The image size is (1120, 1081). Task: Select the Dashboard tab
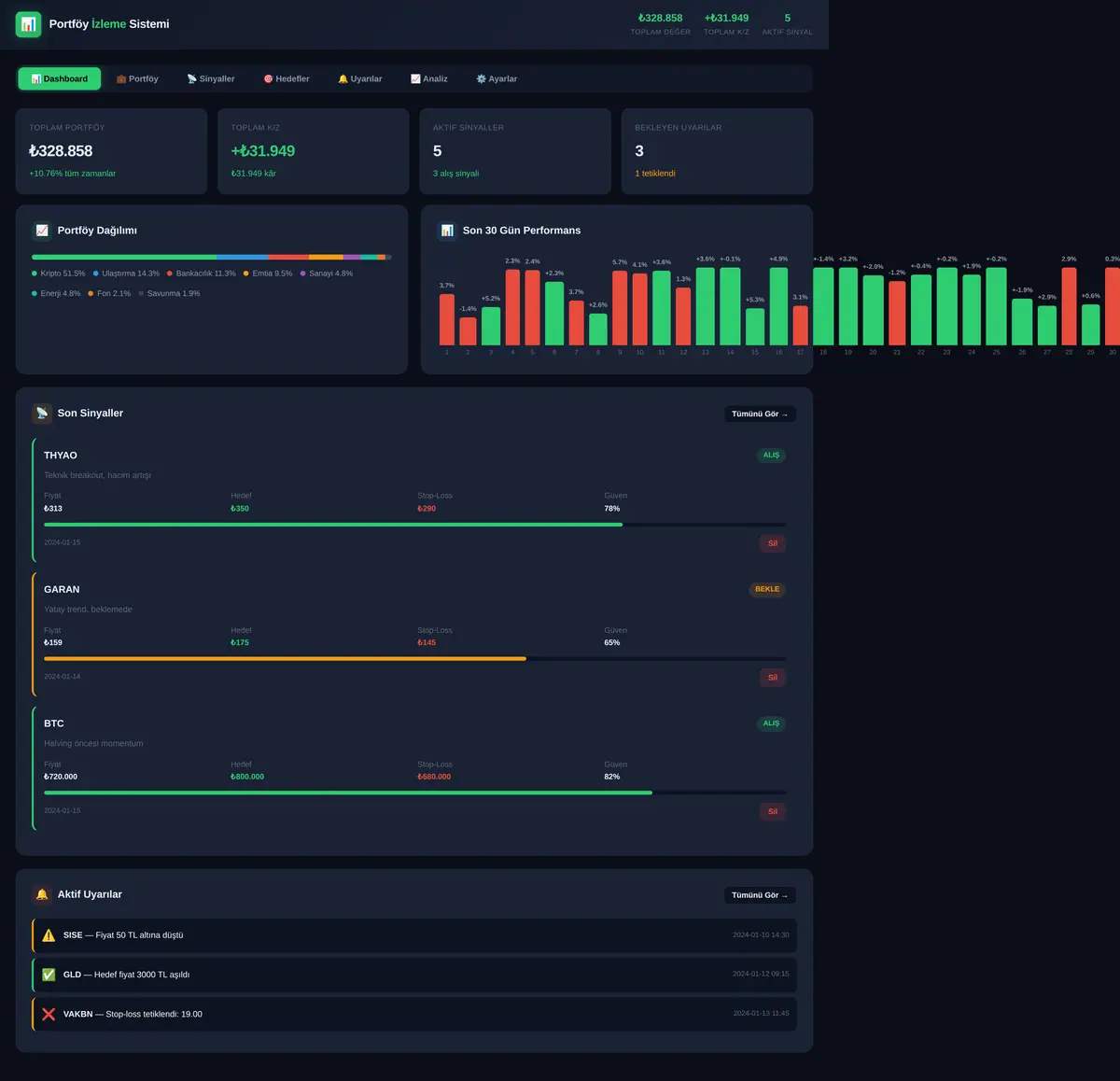pos(60,79)
